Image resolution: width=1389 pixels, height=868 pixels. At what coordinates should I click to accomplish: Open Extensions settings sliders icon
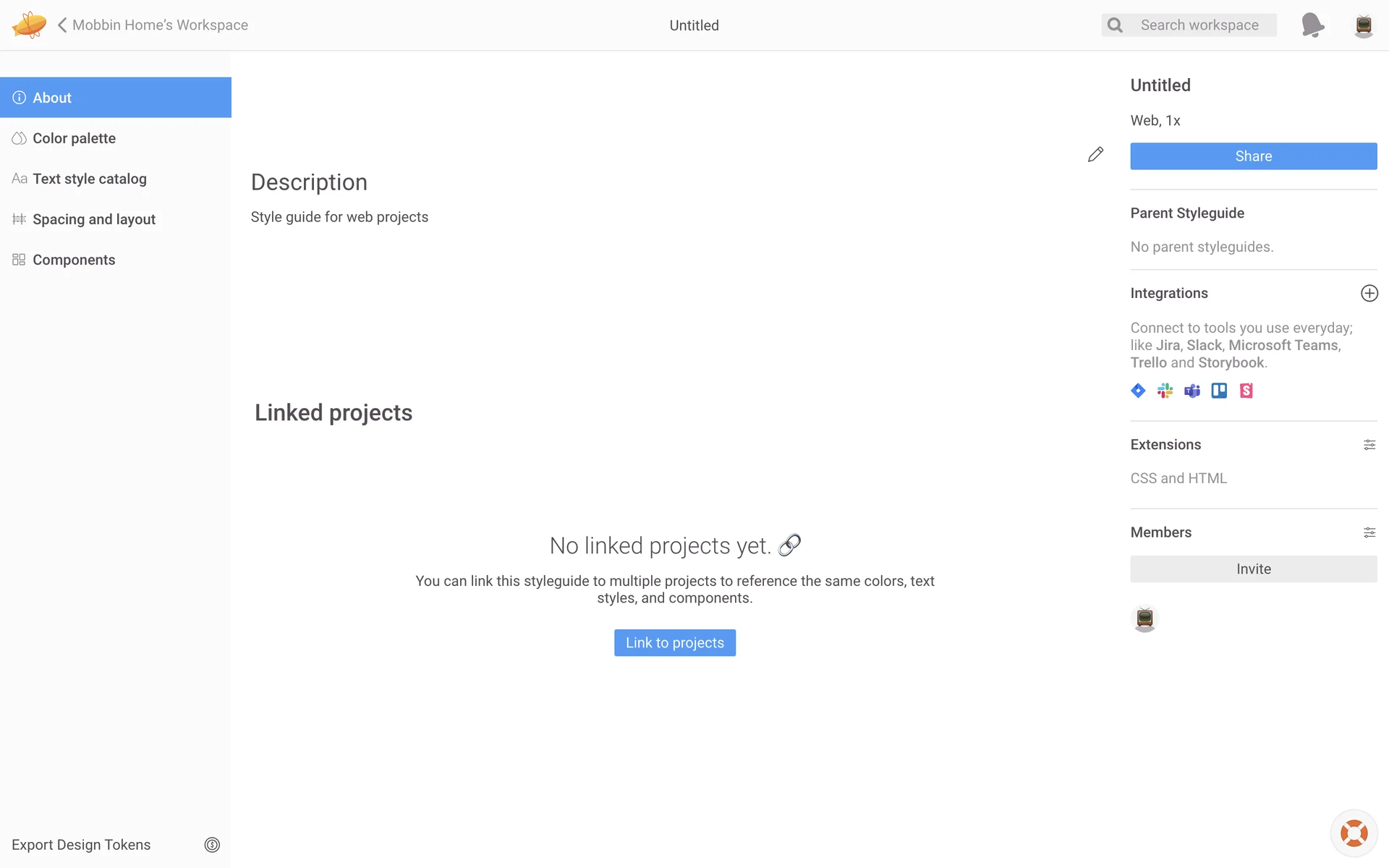[x=1369, y=445]
